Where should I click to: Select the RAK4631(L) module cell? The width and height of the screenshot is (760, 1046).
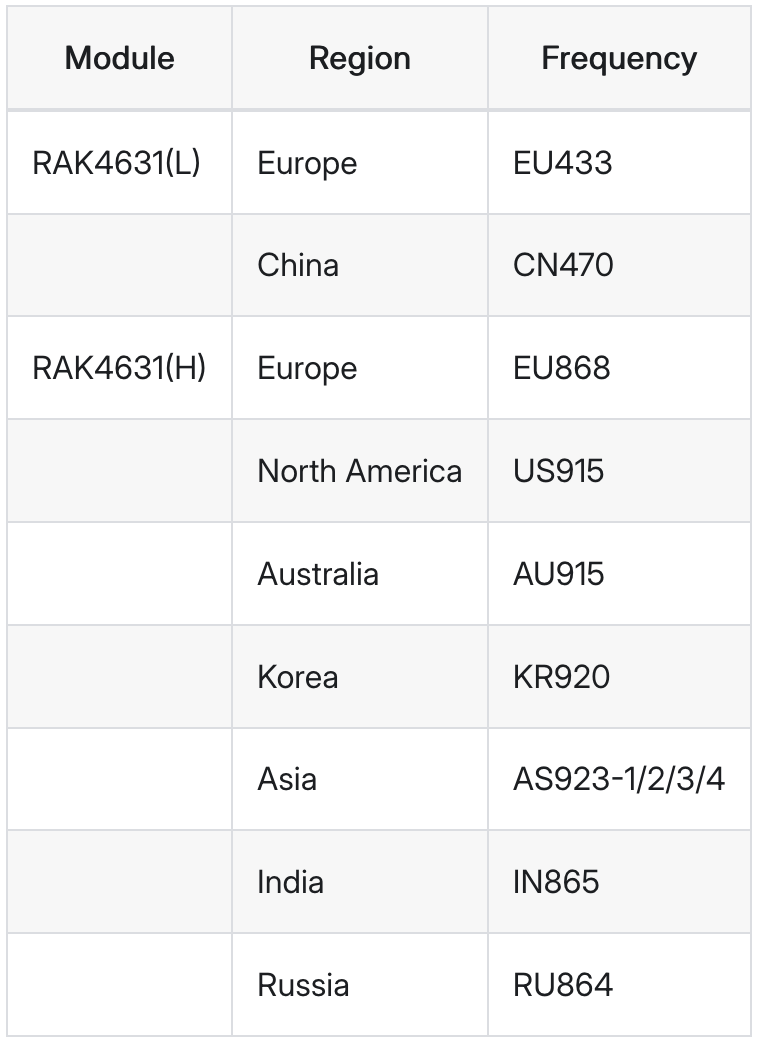tap(117, 163)
